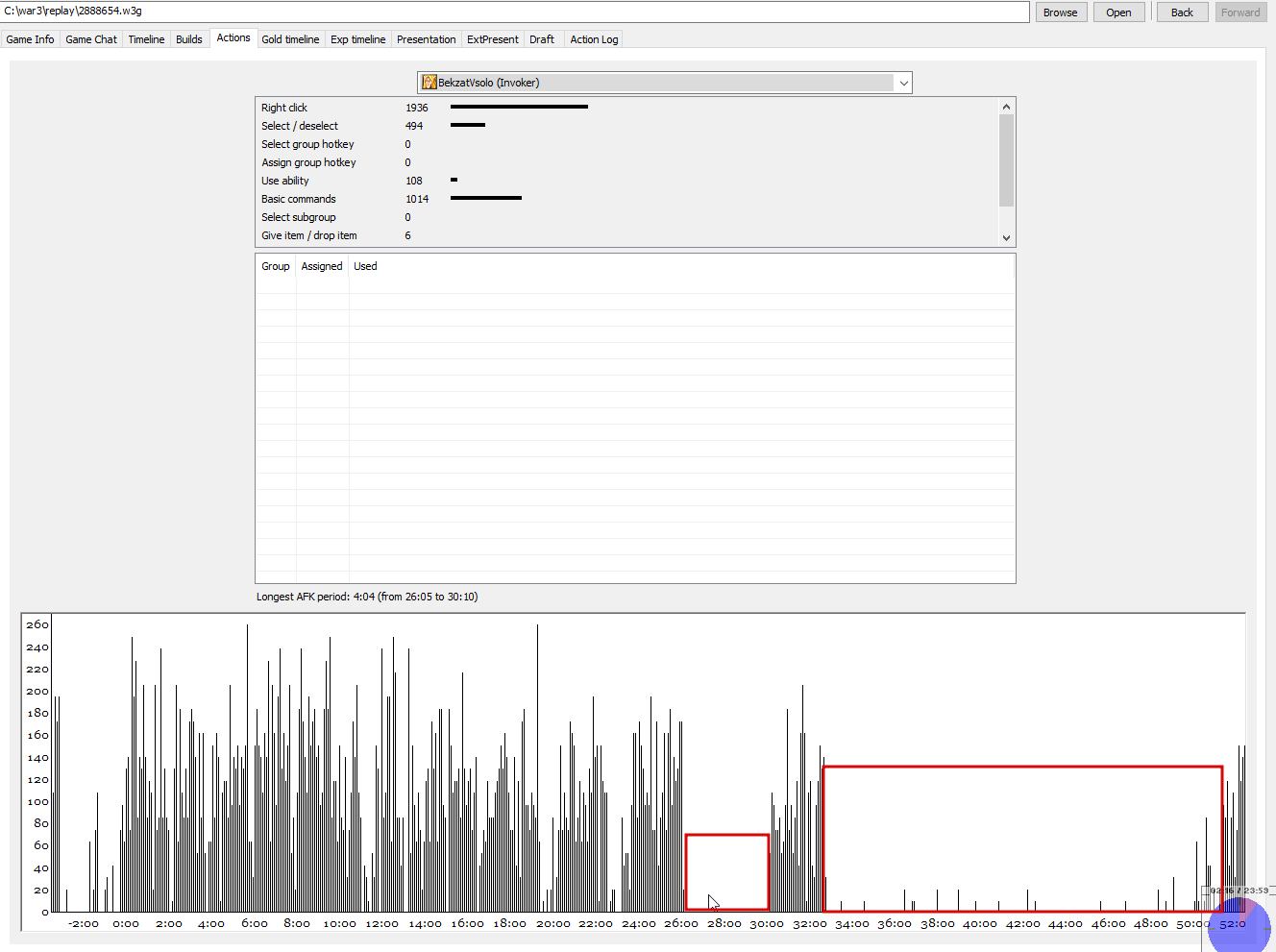
Task: Click the Assigned column header
Action: (321, 266)
